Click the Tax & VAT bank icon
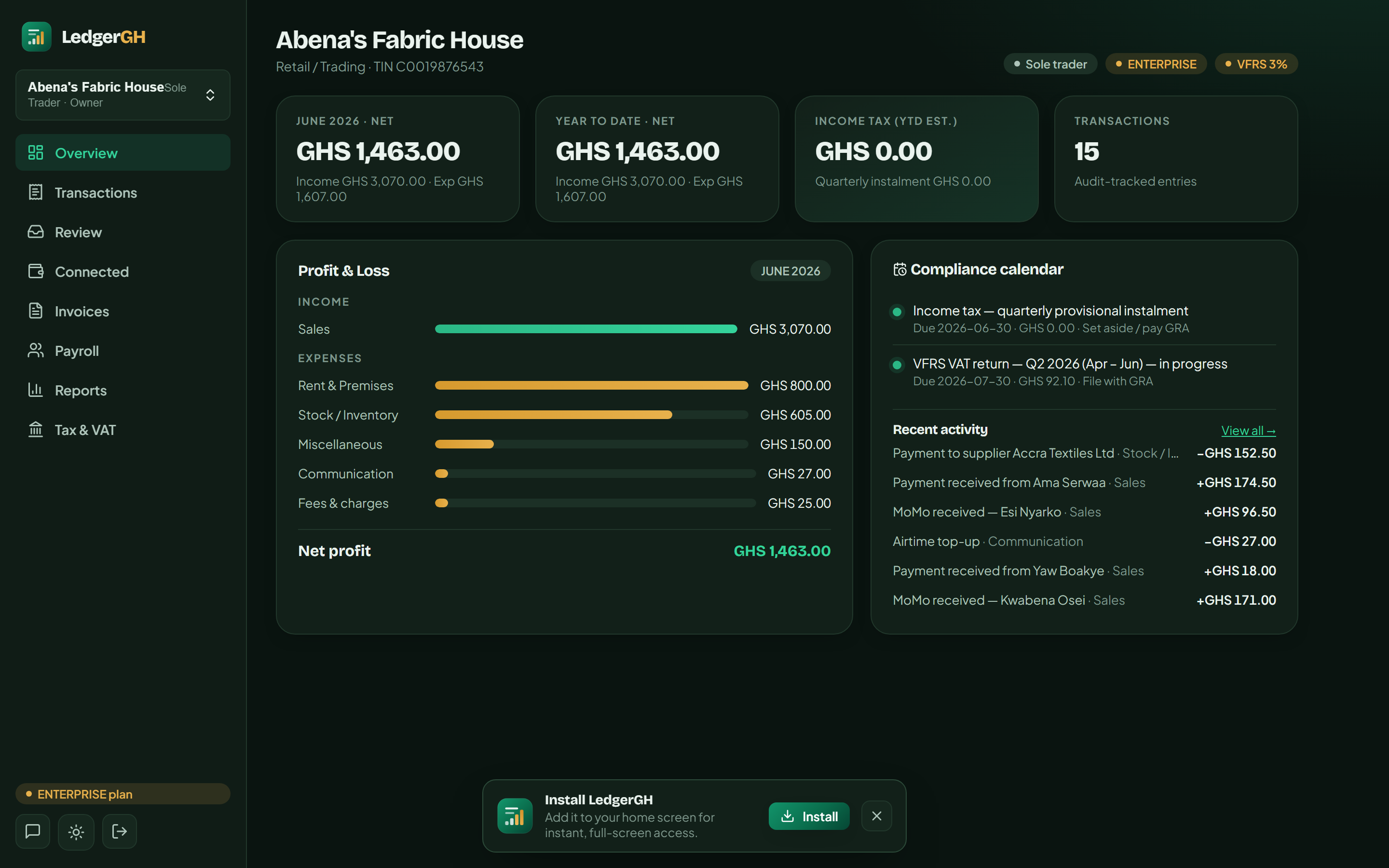The height and width of the screenshot is (868, 1389). coord(36,429)
